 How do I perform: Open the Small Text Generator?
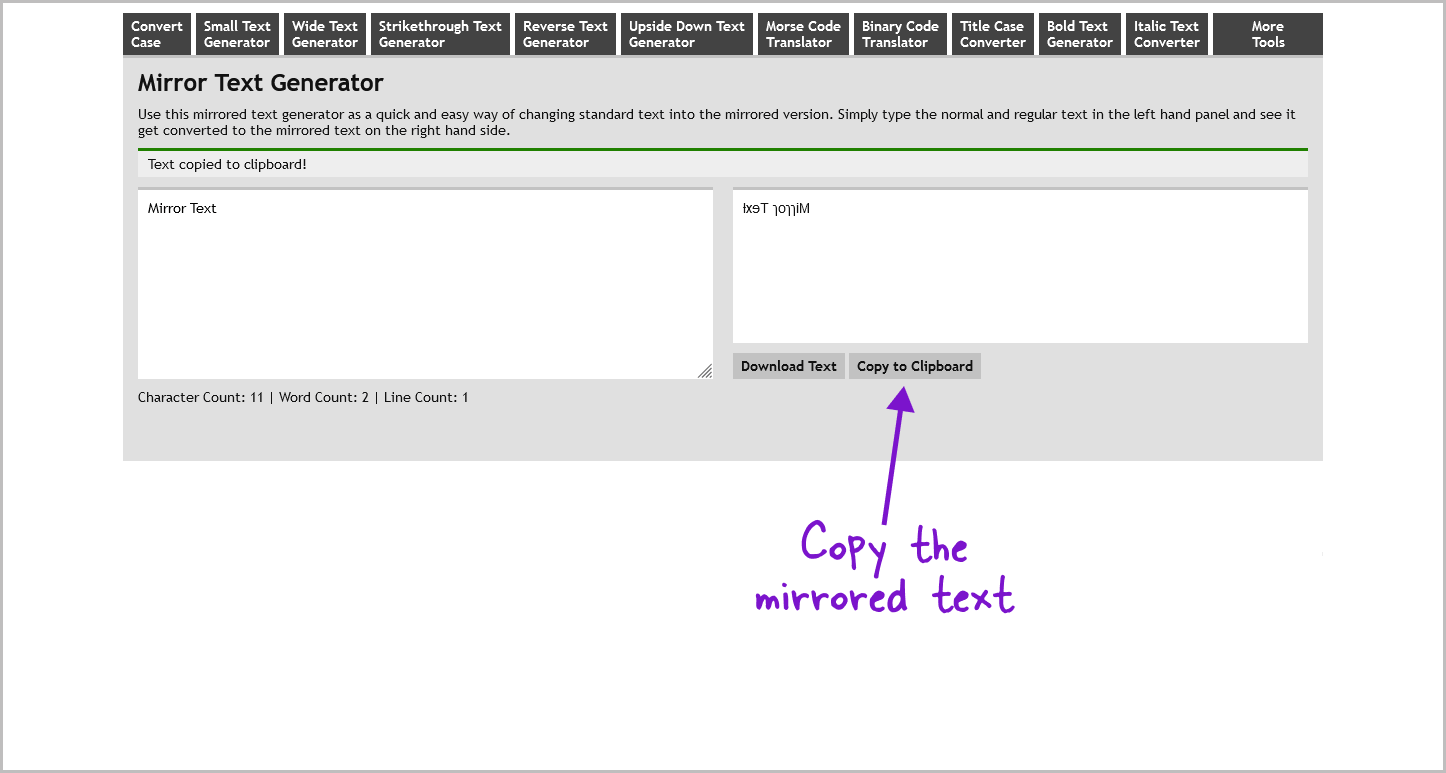(236, 34)
